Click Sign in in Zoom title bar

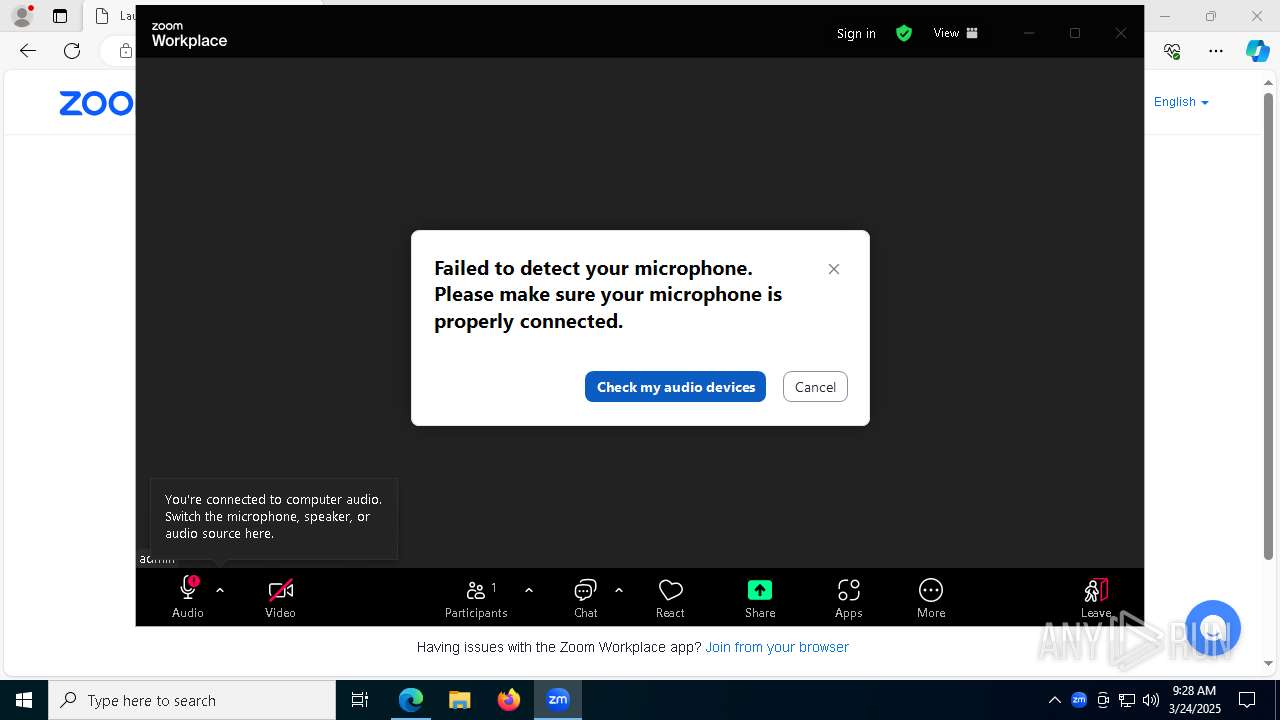tap(856, 33)
